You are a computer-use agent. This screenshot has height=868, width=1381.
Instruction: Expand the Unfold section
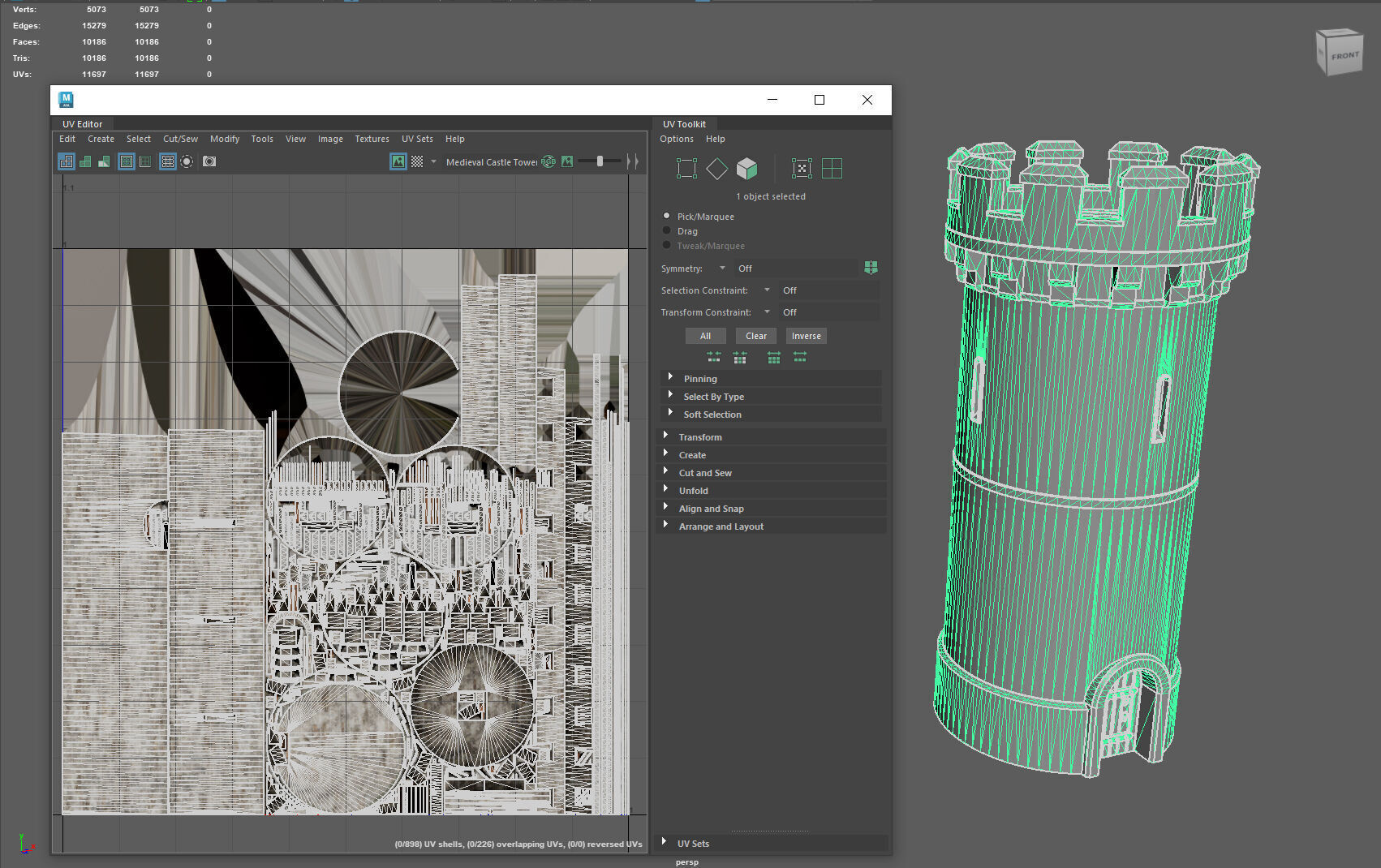[772, 490]
